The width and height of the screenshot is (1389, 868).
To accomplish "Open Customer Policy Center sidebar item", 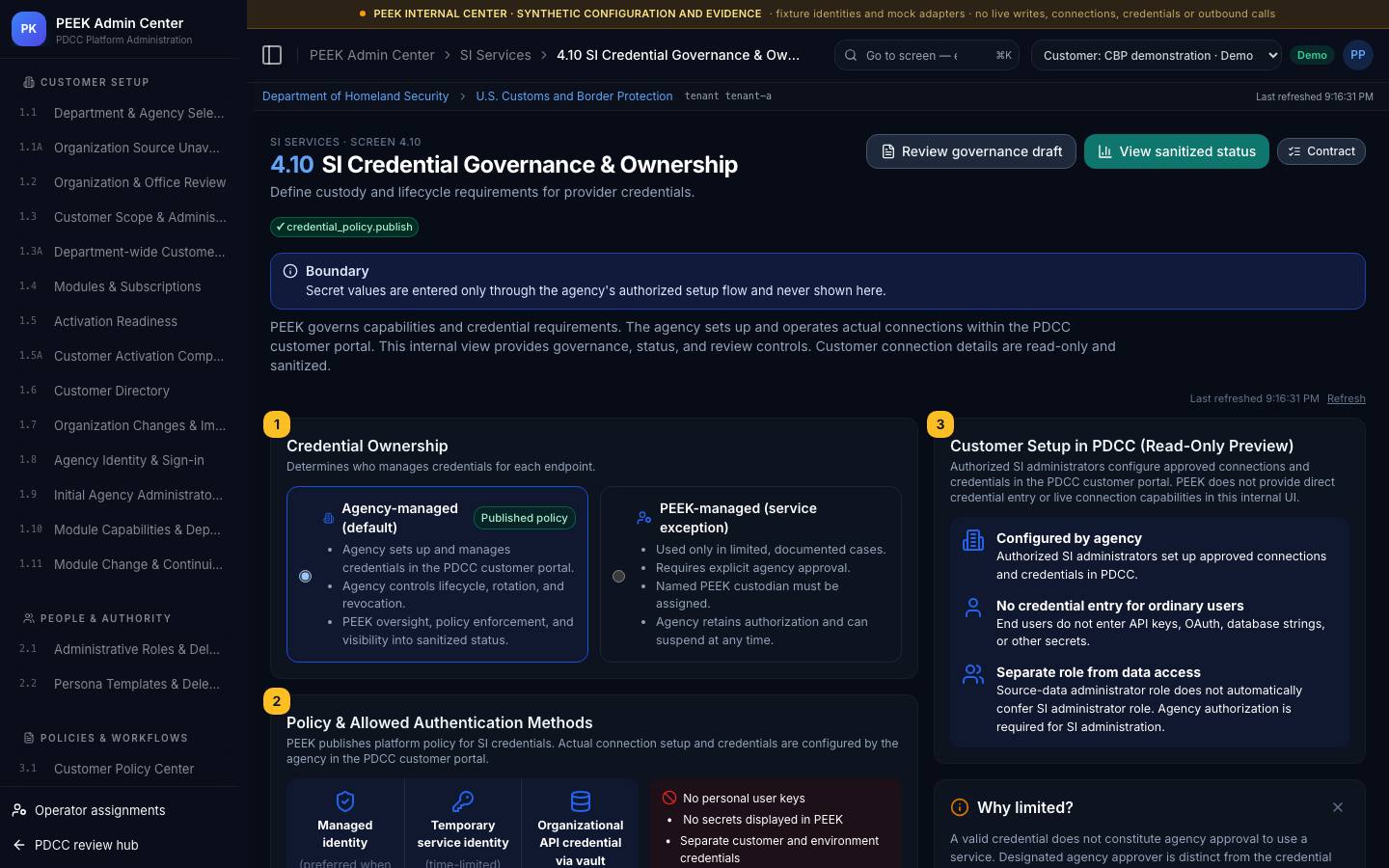I will pos(123,769).
